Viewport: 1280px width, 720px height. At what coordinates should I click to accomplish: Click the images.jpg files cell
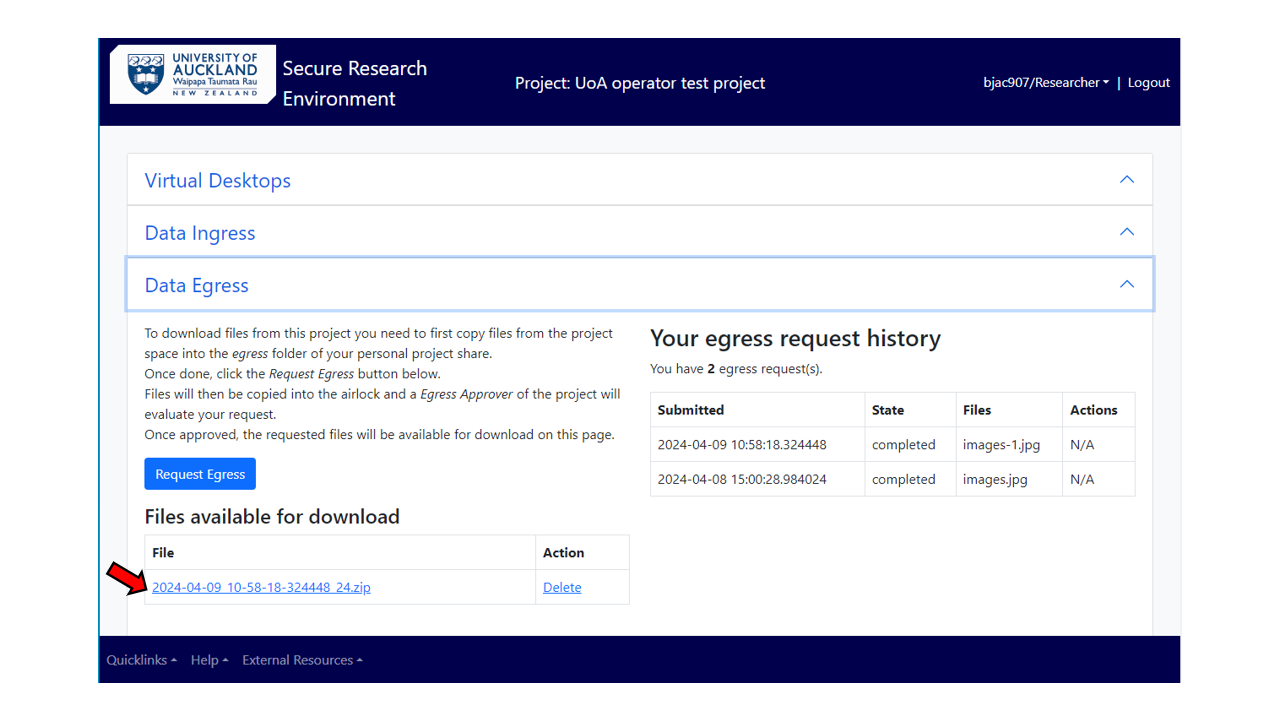pos(1009,479)
